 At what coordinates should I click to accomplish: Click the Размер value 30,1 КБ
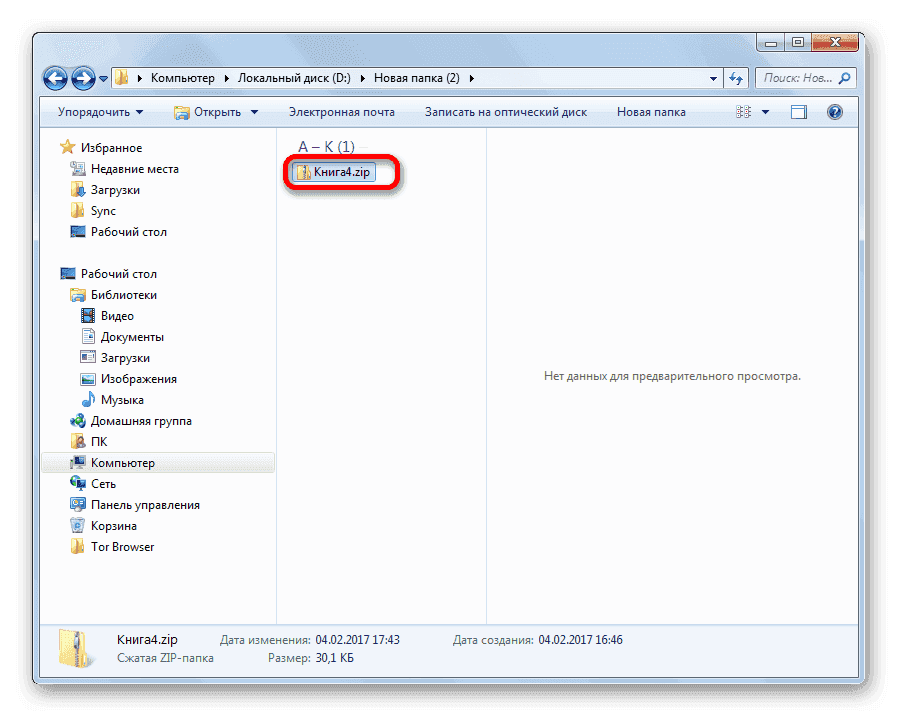[334, 659]
